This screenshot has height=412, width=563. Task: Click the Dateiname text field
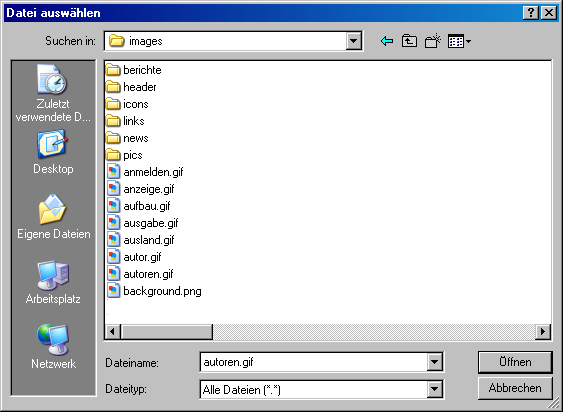[x=313, y=362]
